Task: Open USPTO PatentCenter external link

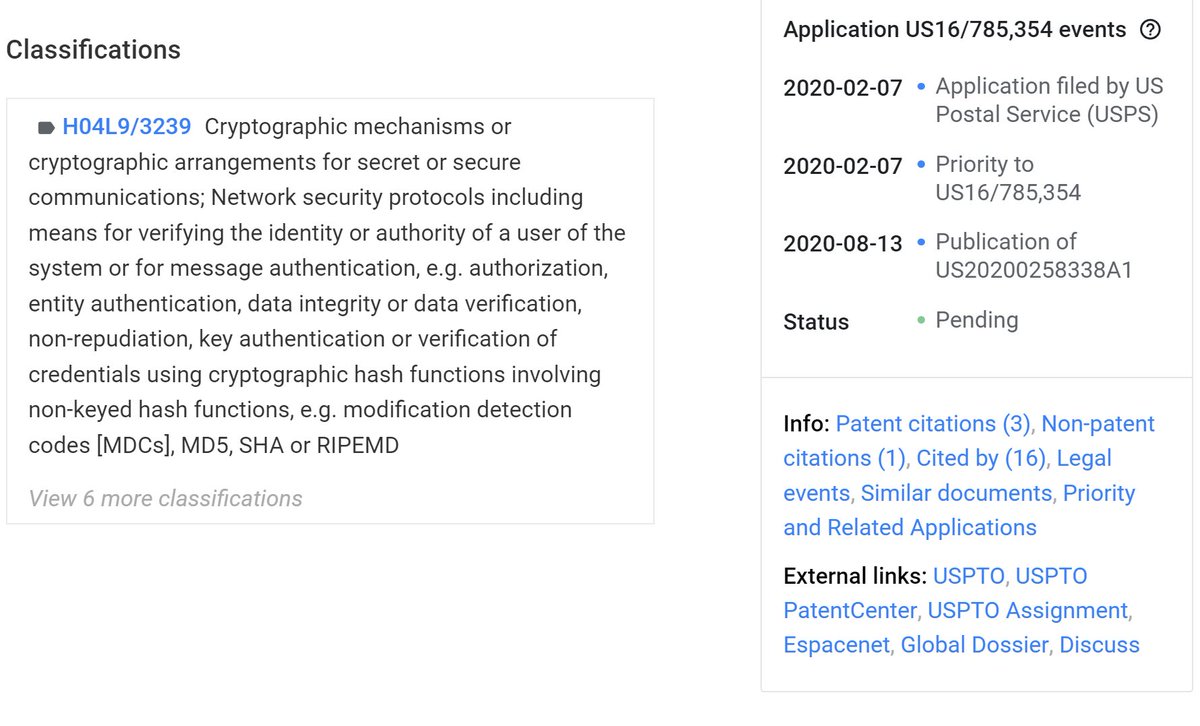Action: click(935, 593)
